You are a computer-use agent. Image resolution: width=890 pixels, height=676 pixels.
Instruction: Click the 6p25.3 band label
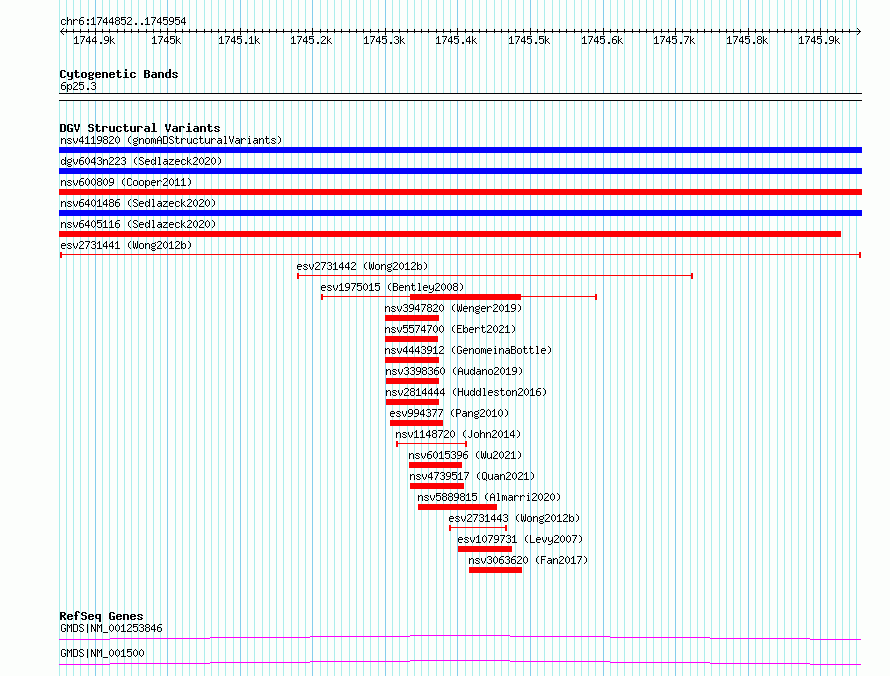click(78, 86)
